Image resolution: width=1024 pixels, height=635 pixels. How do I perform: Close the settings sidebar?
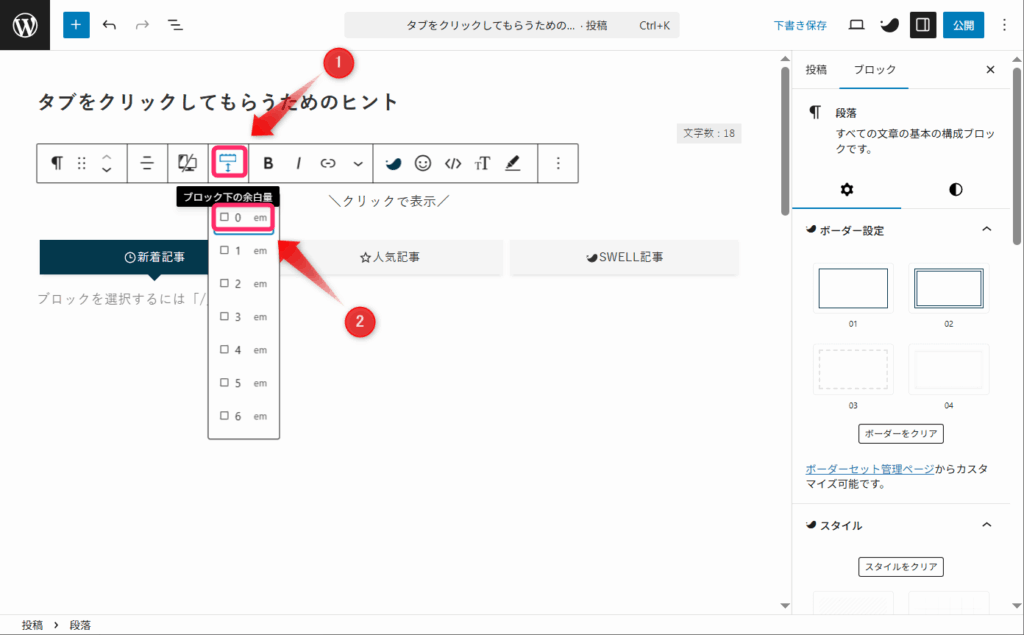[x=991, y=69]
